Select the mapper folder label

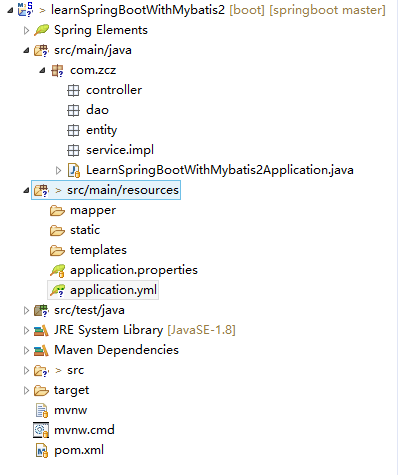[x=93, y=211]
